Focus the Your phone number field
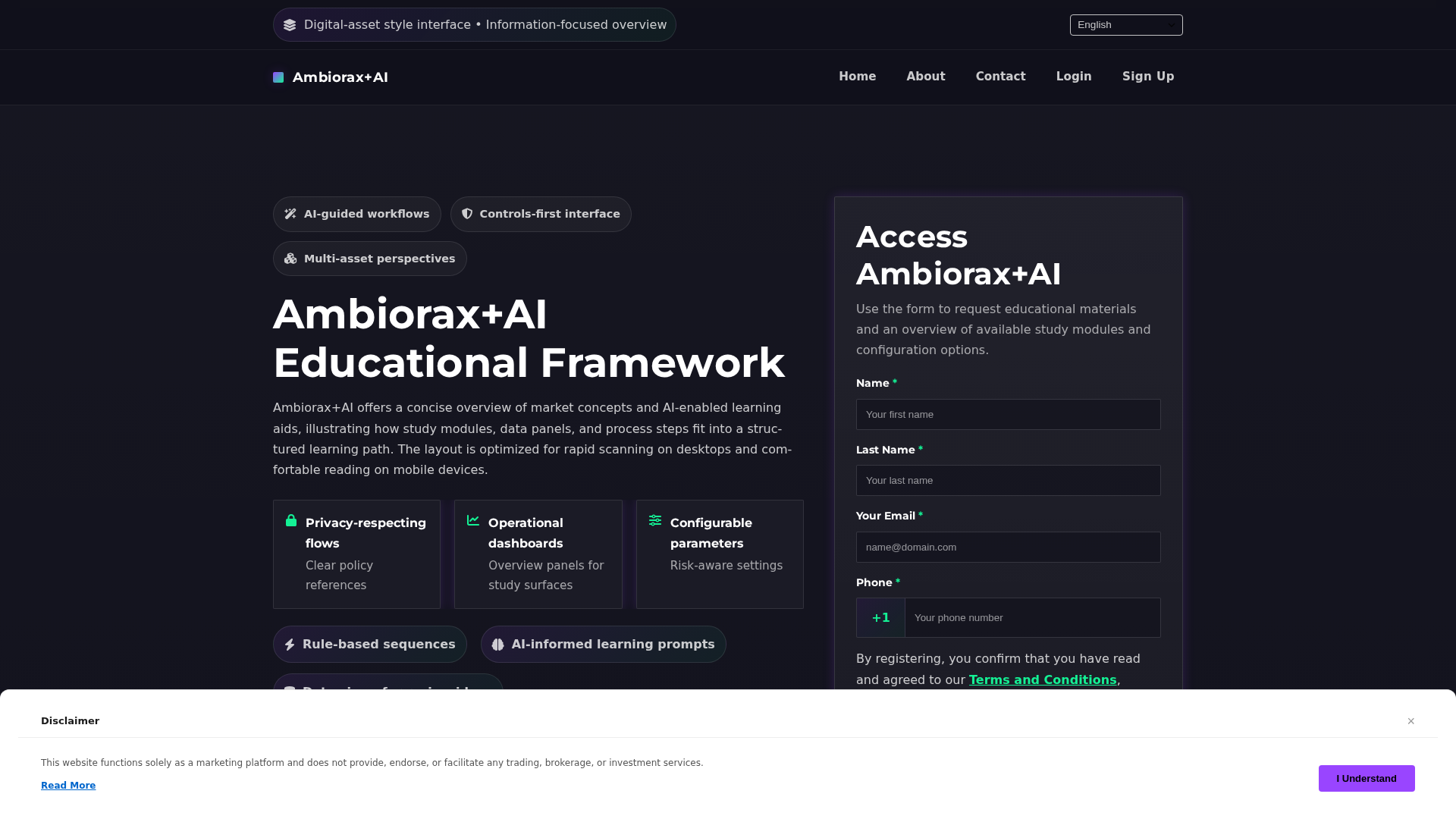Viewport: 1456px width, 819px height. (x=1033, y=618)
